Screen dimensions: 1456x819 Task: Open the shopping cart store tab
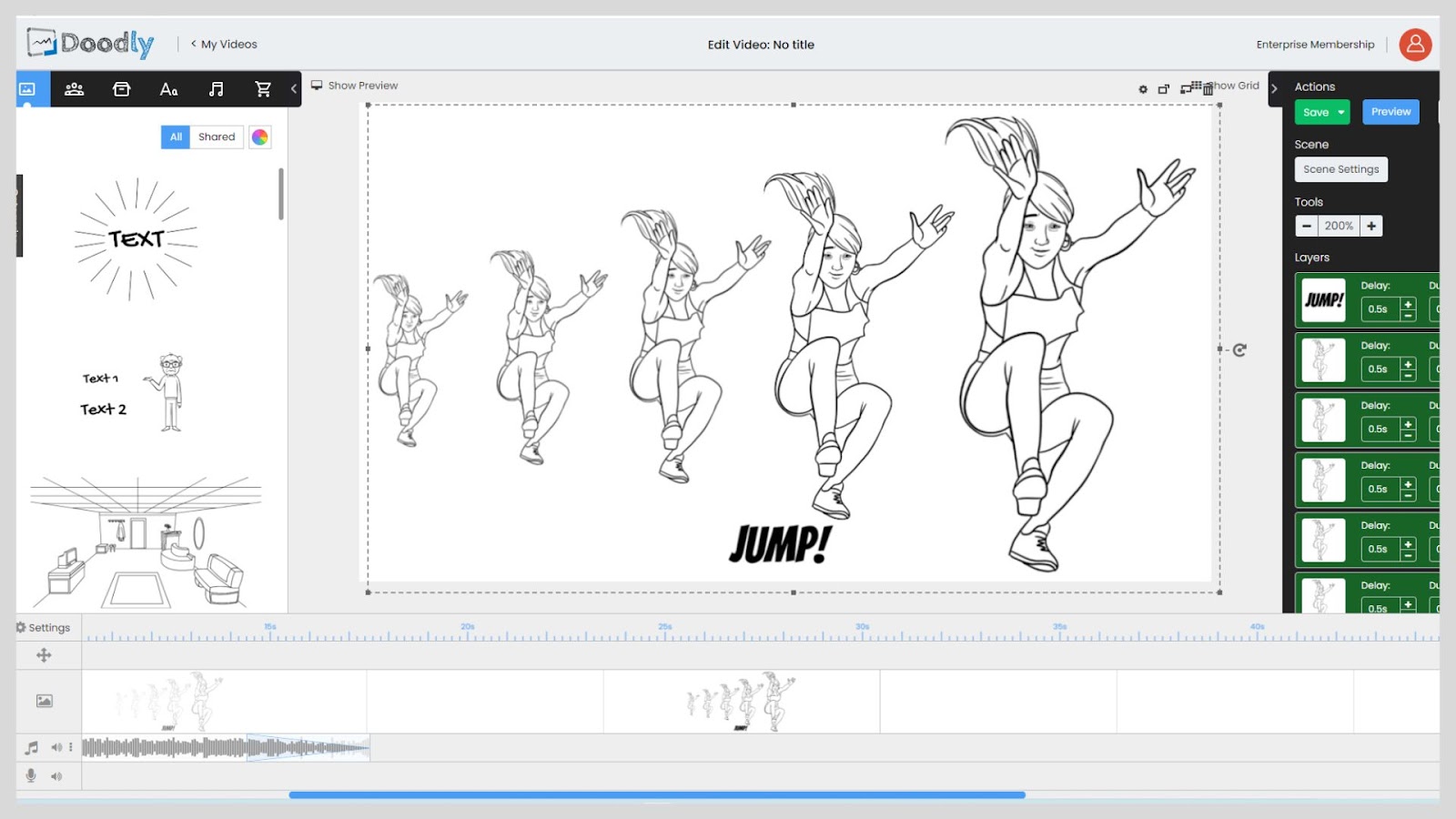point(263,89)
